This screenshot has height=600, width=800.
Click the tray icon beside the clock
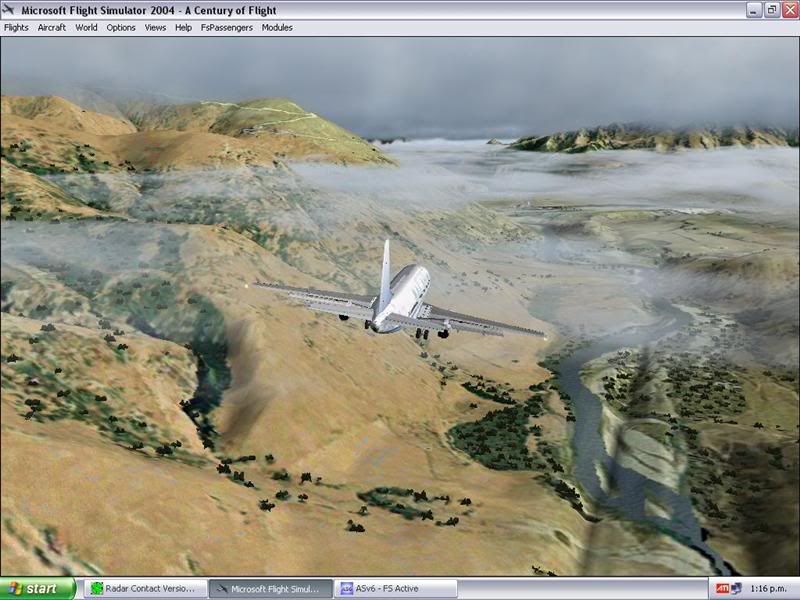(737, 589)
